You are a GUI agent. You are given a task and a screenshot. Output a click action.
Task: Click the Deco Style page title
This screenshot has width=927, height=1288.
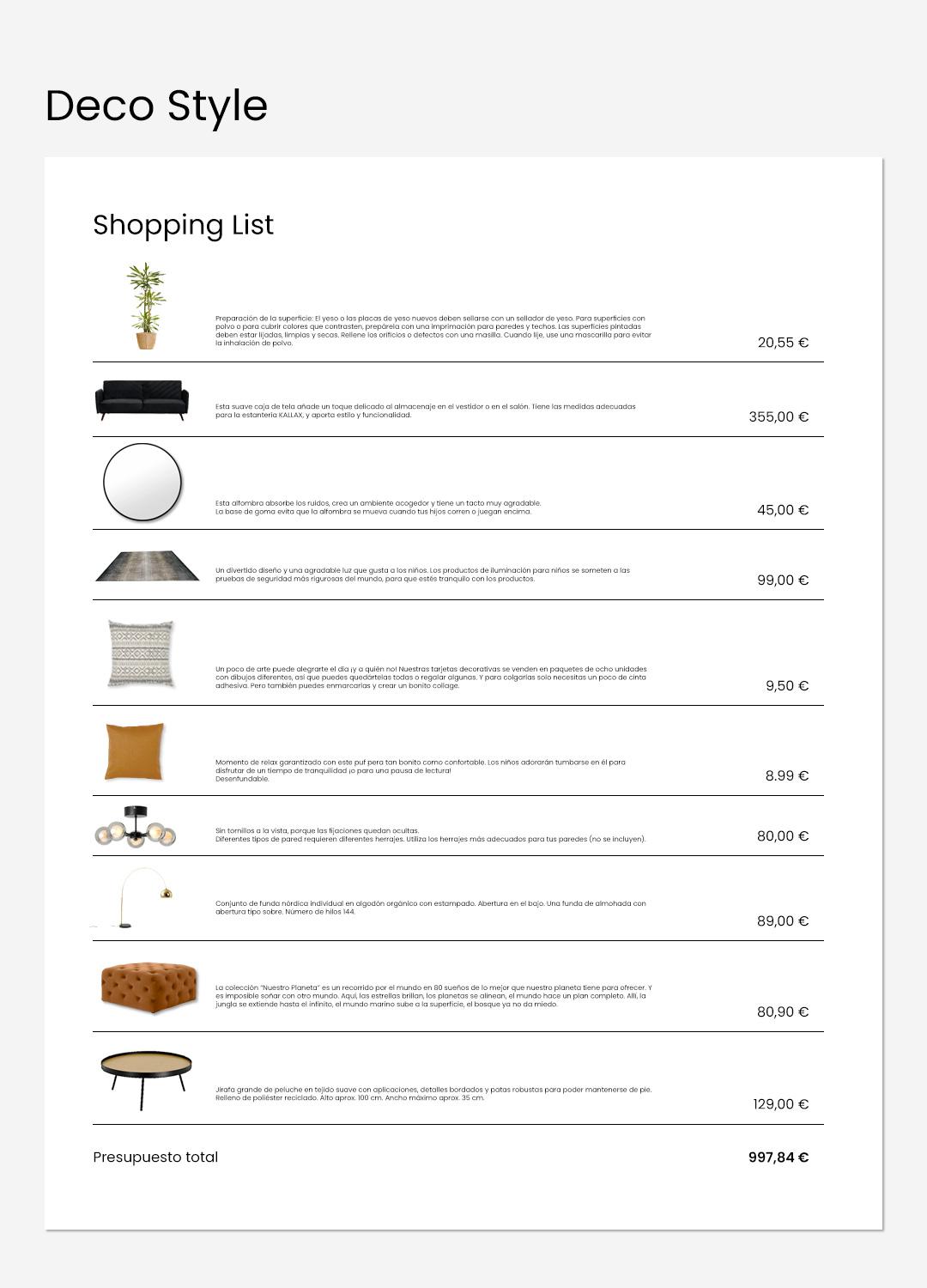[156, 106]
